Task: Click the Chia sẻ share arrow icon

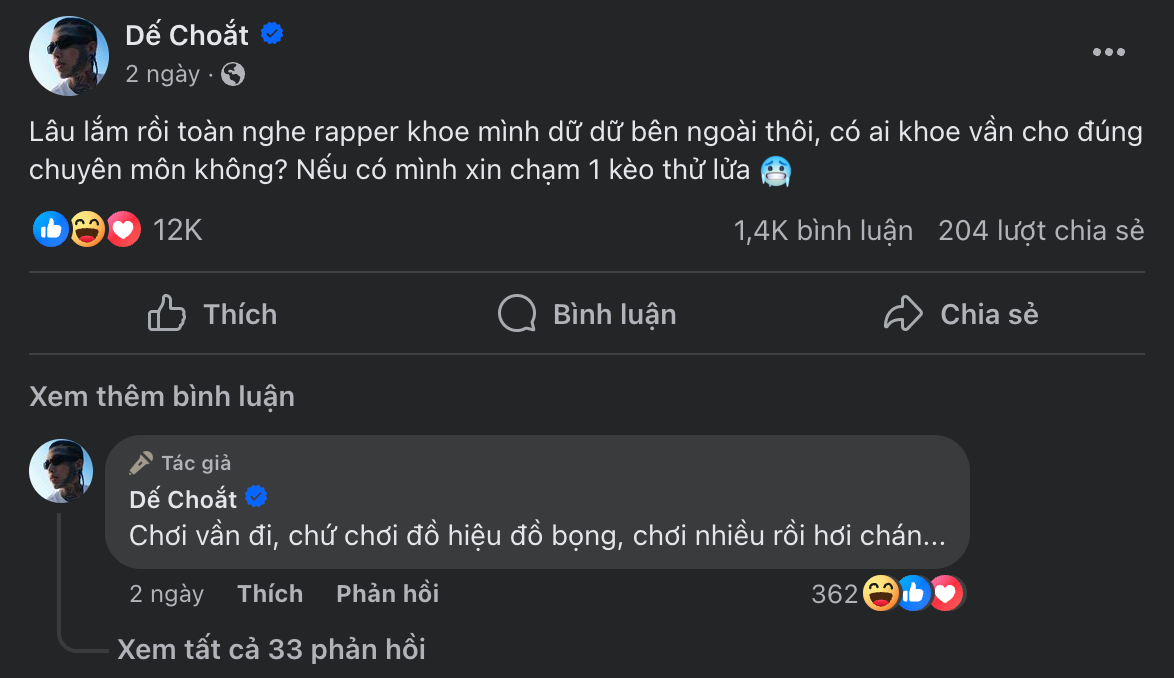Action: (905, 313)
